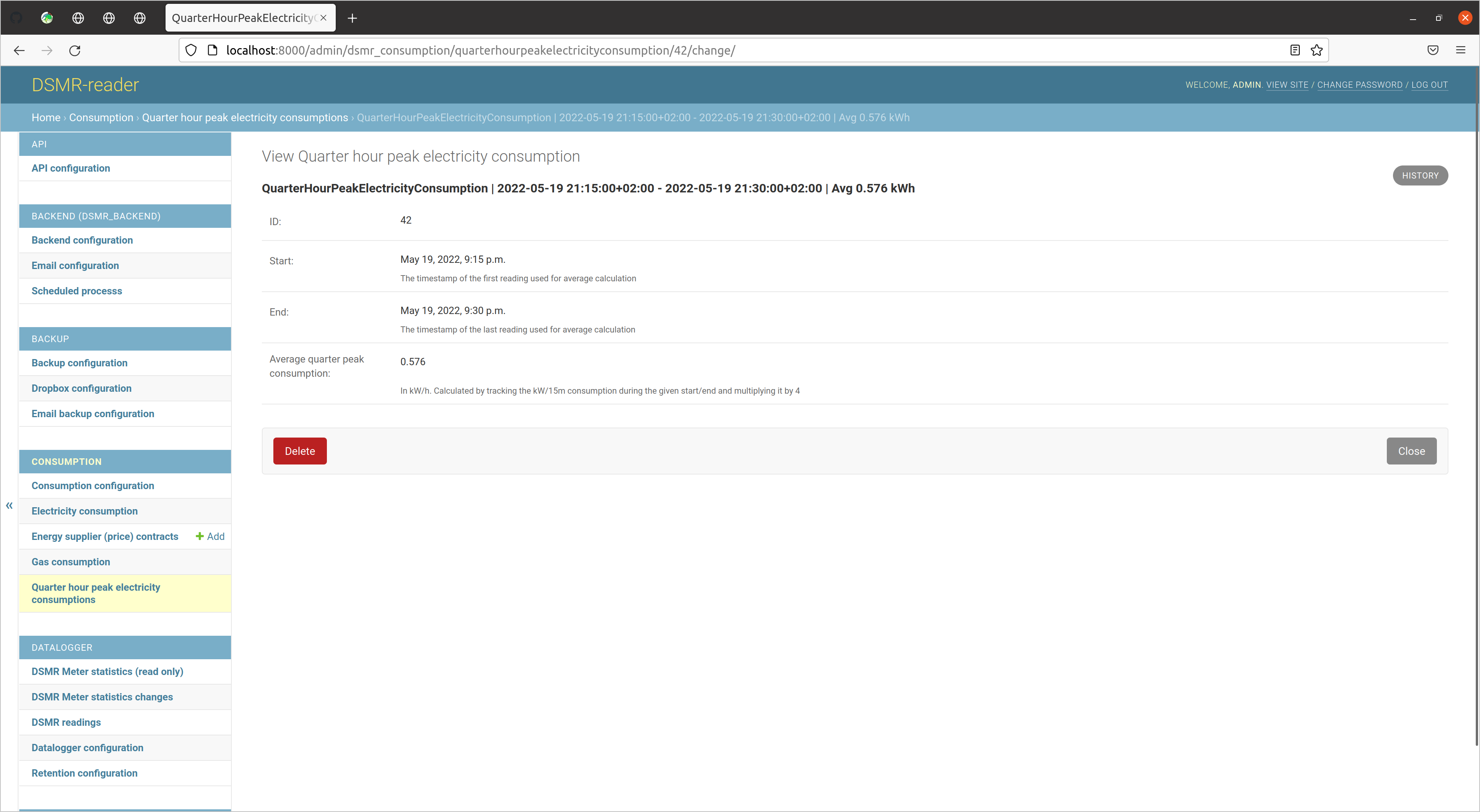Screen dimensions: 1480x812
Task: Open Quarter hour peak electricity consumptions
Action: pyautogui.click(x=95, y=593)
